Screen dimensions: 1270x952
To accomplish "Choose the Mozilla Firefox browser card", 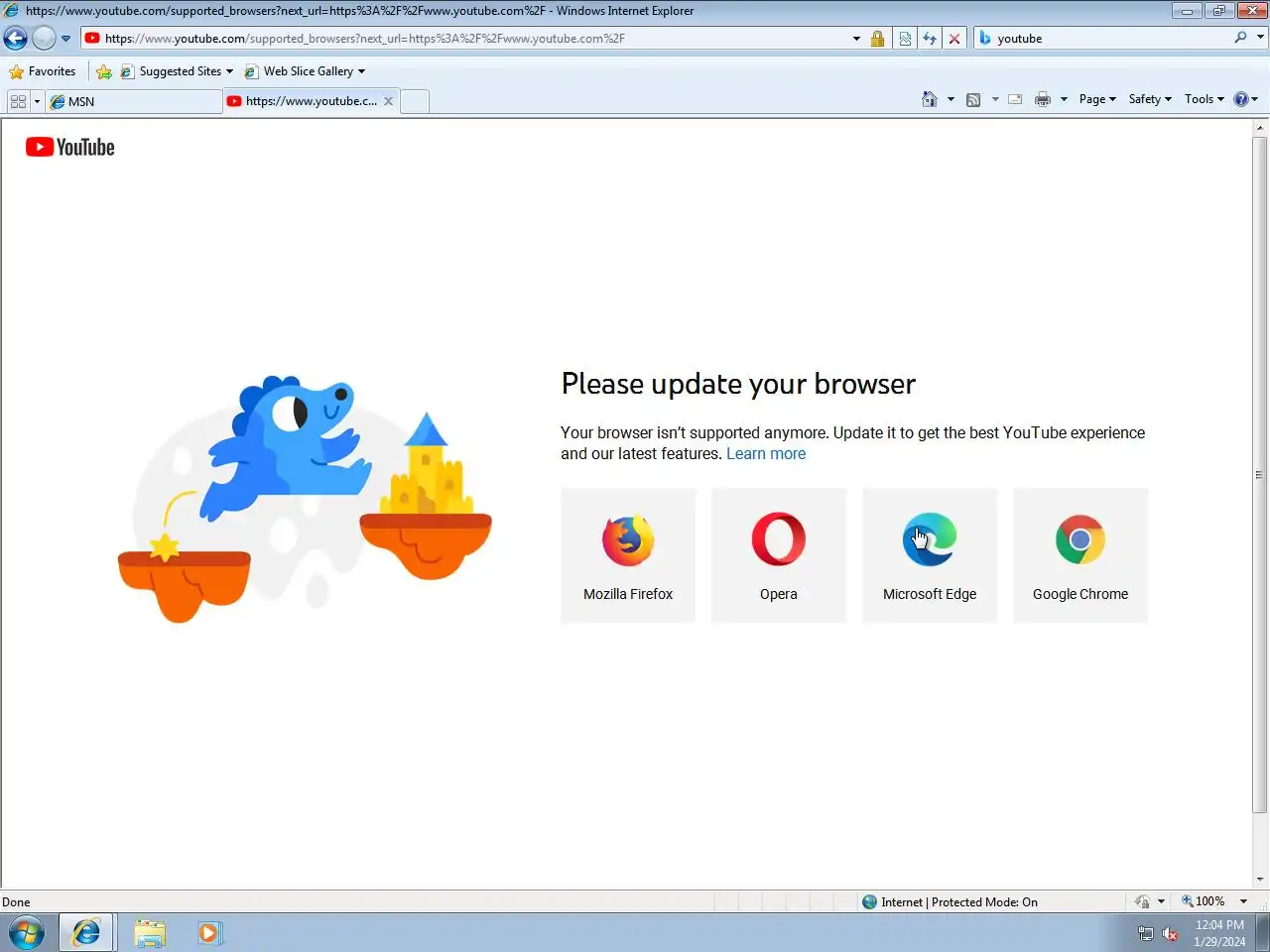I will click(x=628, y=555).
